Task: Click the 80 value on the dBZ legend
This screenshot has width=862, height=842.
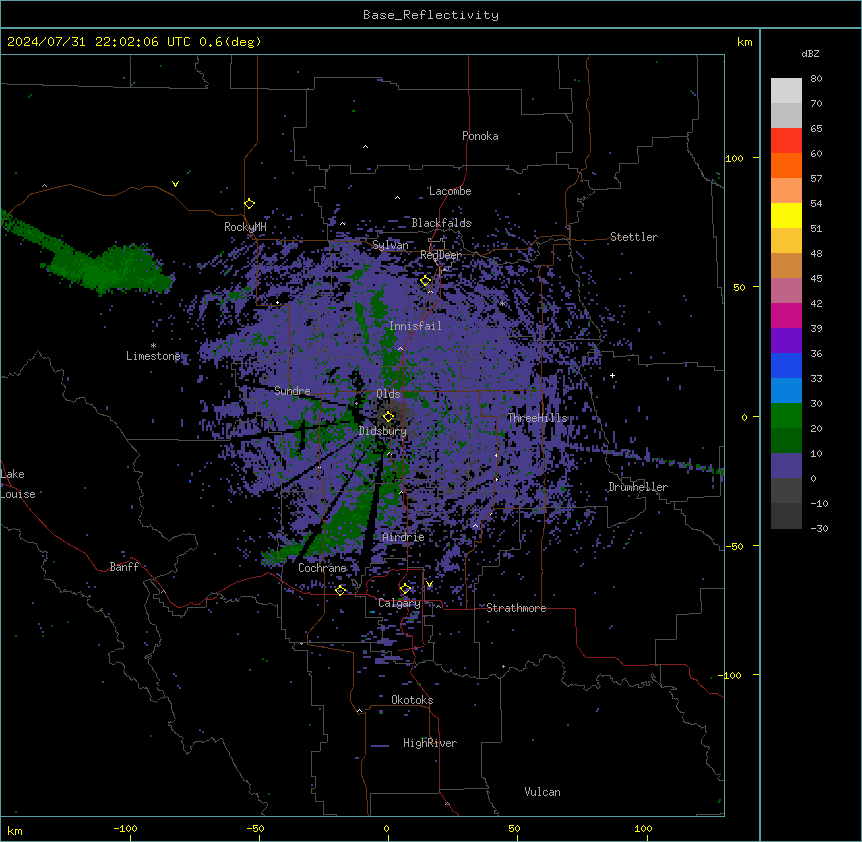Action: point(816,79)
